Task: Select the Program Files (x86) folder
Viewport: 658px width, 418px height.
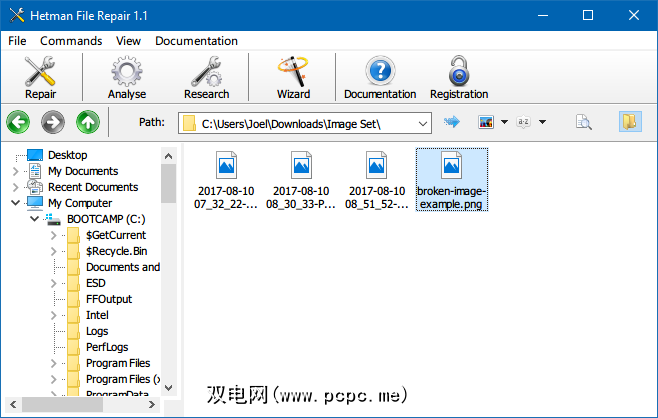Action: [x=123, y=379]
